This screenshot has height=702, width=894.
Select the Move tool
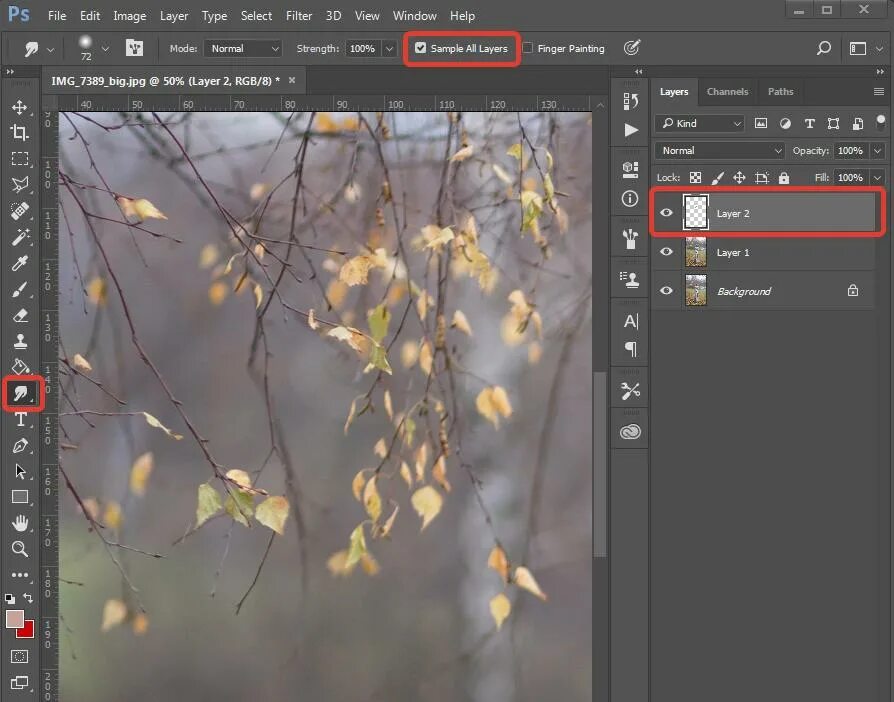pos(19,107)
